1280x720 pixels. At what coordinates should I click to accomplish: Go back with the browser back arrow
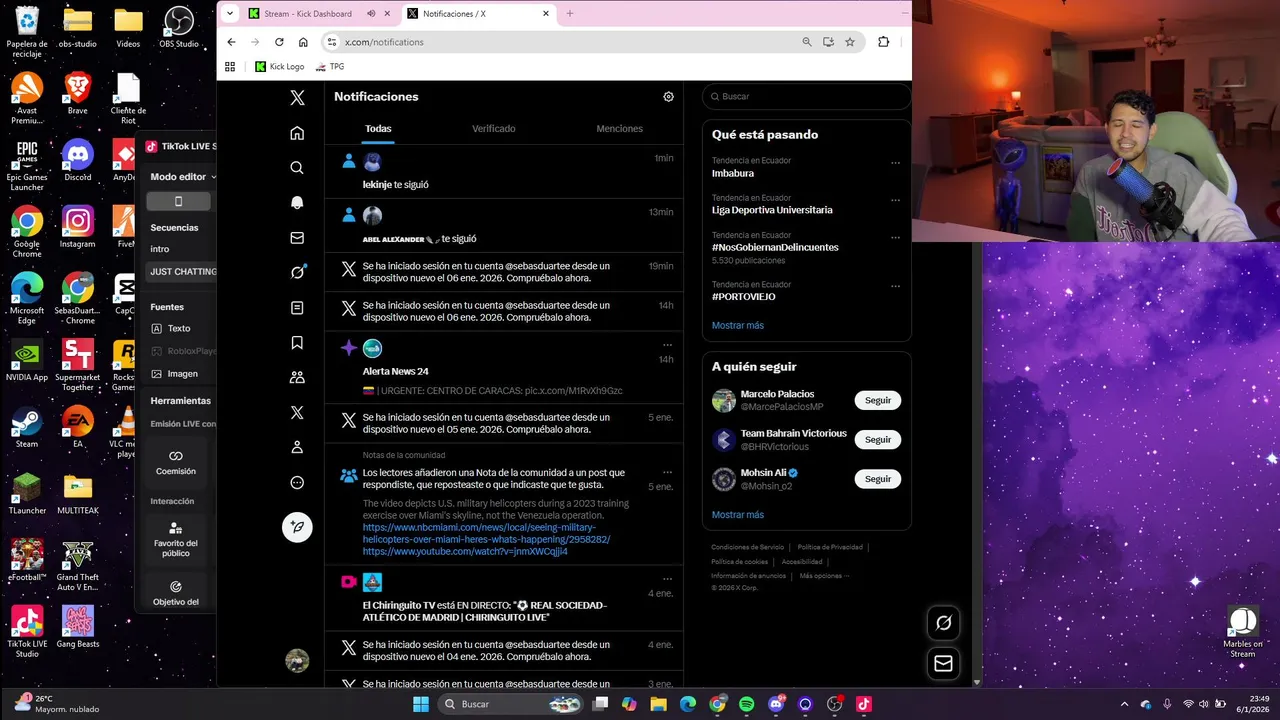231,42
